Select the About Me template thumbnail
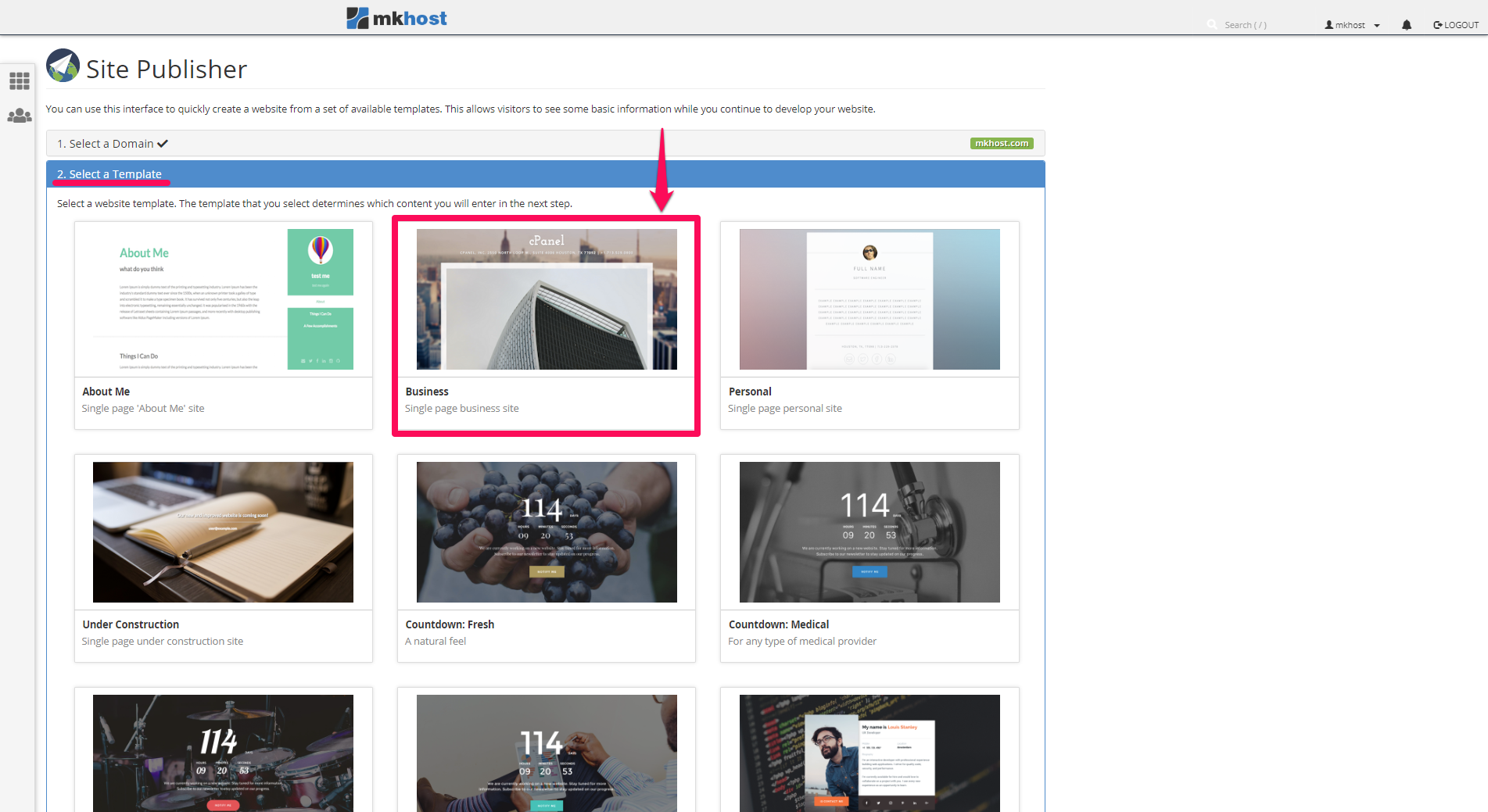The width and height of the screenshot is (1488, 812). click(223, 299)
